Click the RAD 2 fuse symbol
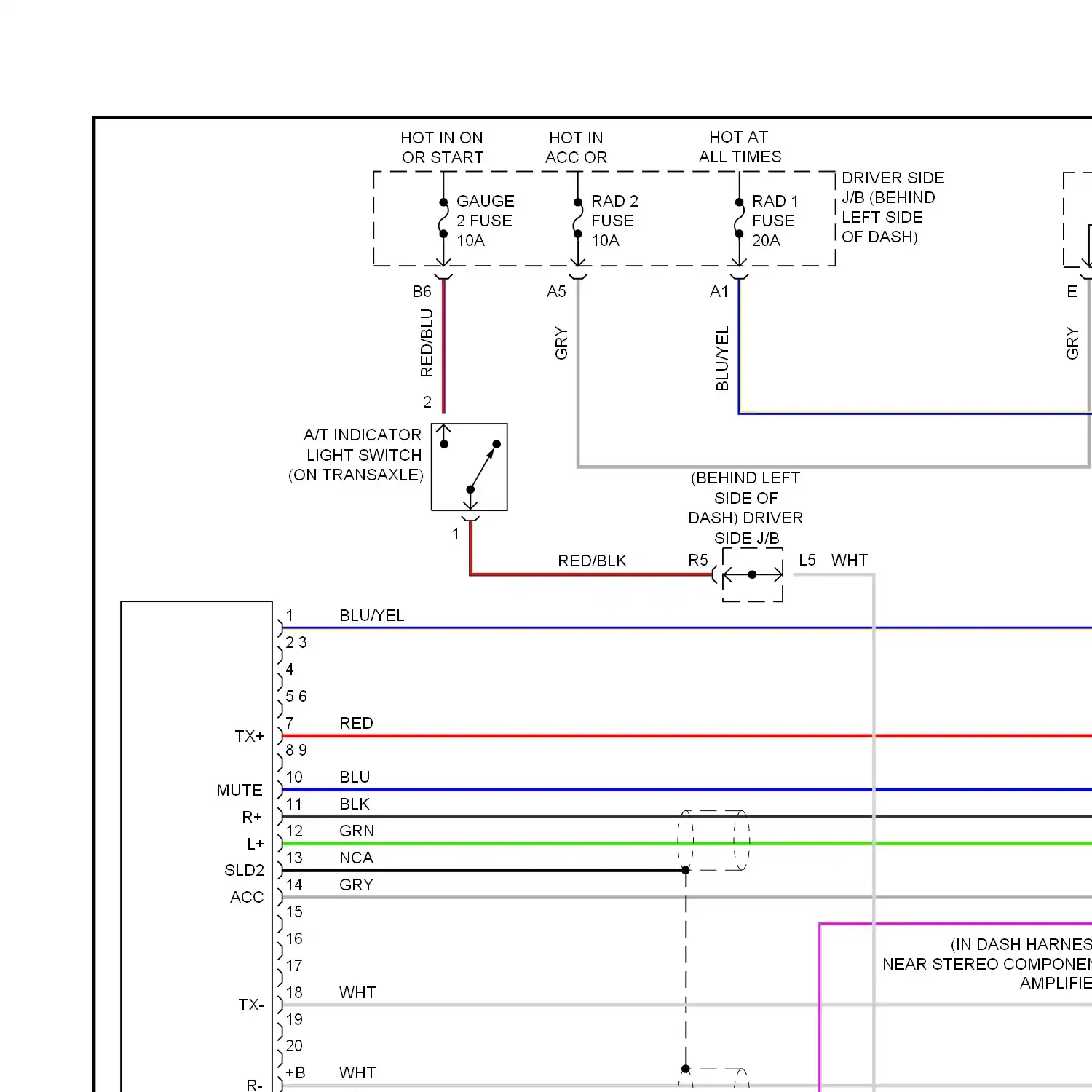The image size is (1092, 1092). [x=577, y=218]
